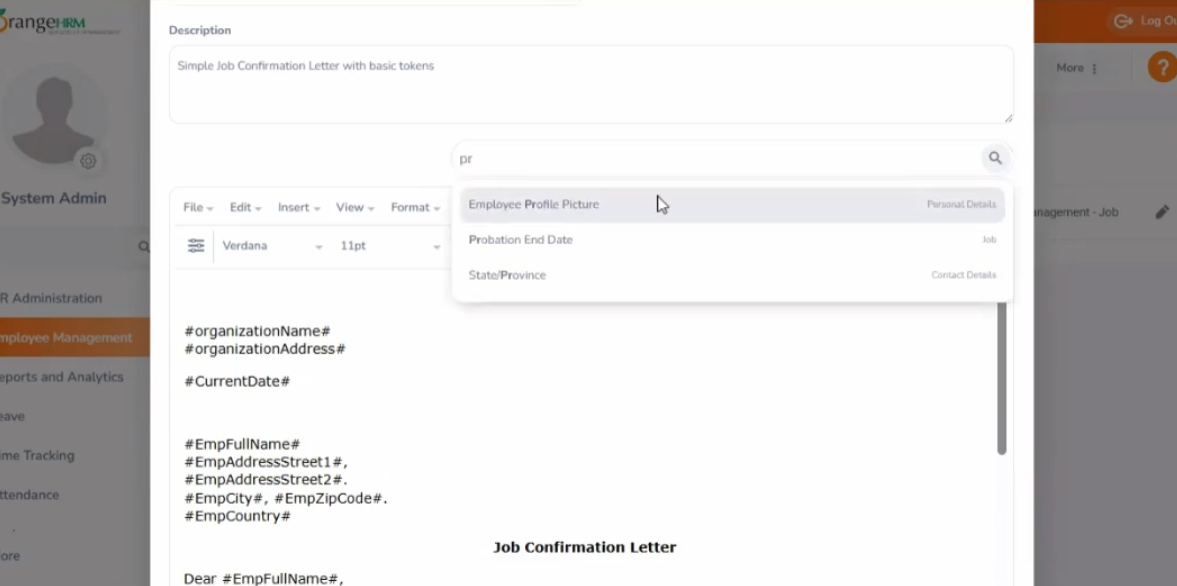This screenshot has width=1177, height=586.
Task: Open the Format menu in editor
Action: click(415, 208)
